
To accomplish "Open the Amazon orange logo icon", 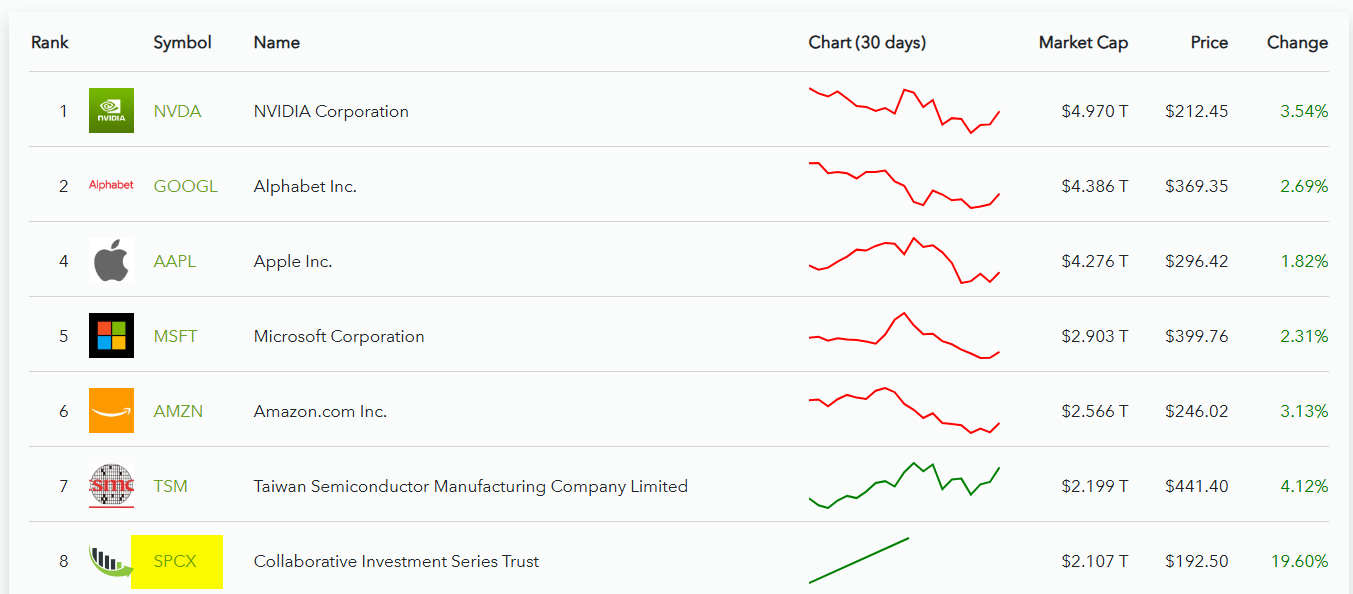I will tap(111, 411).
